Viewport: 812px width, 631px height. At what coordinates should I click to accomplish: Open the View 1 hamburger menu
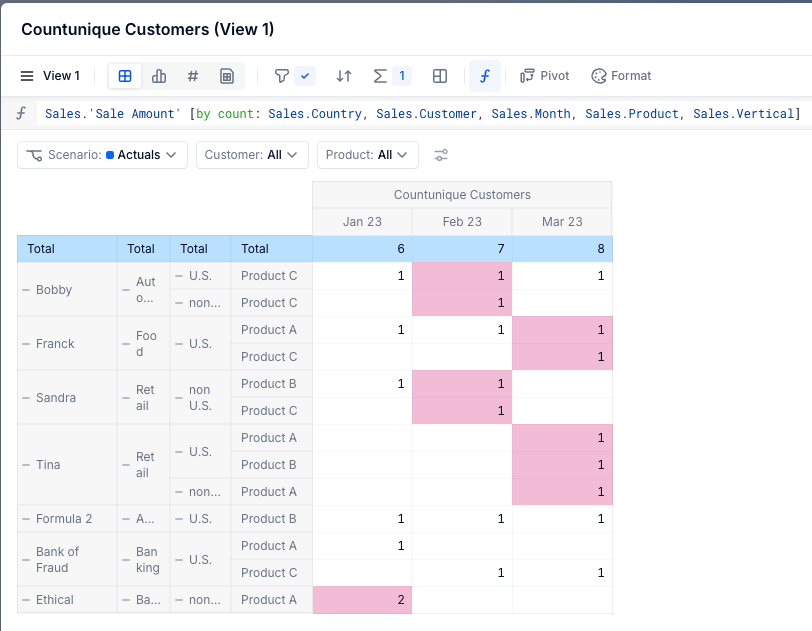point(27,76)
